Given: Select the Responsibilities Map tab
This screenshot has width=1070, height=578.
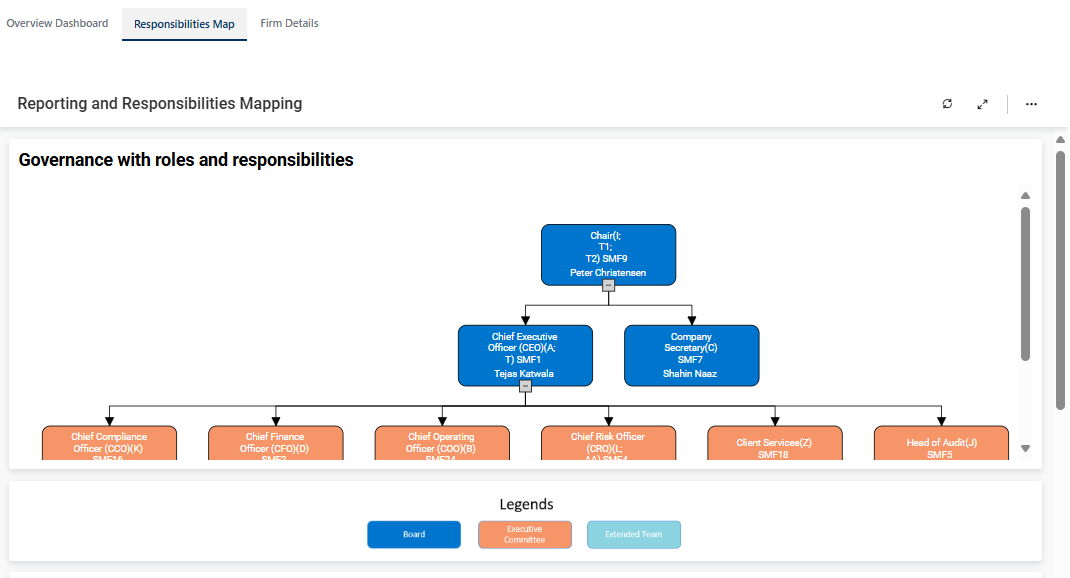Looking at the screenshot, I should [184, 24].
